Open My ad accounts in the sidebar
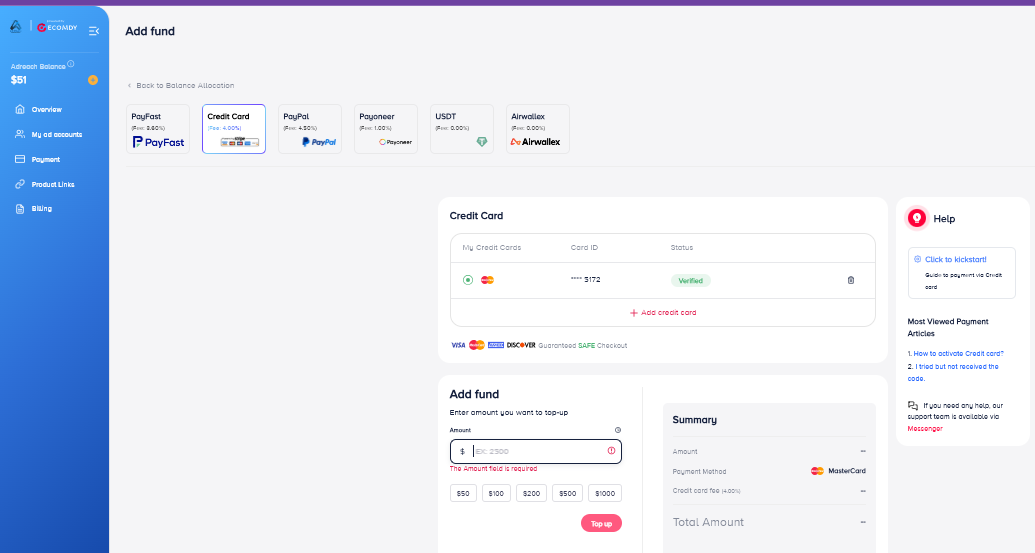 point(56,134)
